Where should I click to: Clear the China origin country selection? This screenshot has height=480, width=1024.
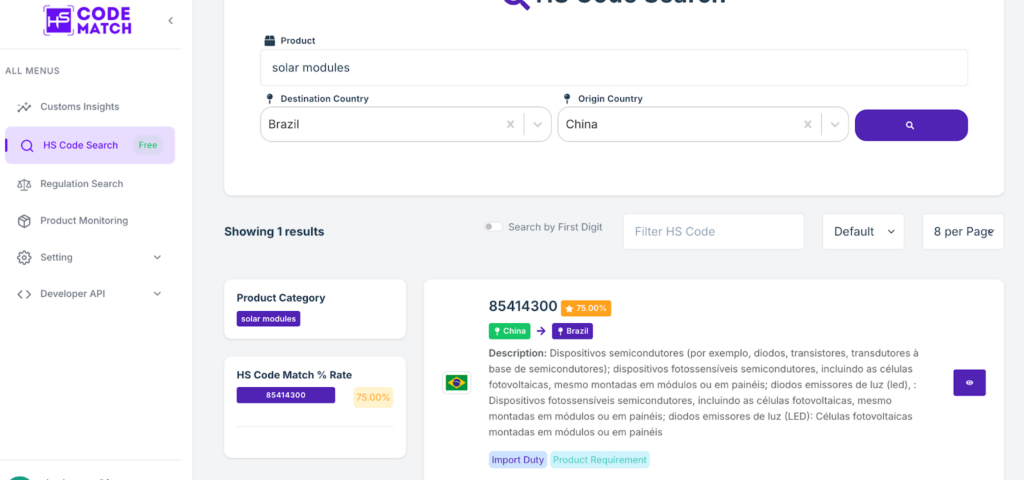pos(807,125)
